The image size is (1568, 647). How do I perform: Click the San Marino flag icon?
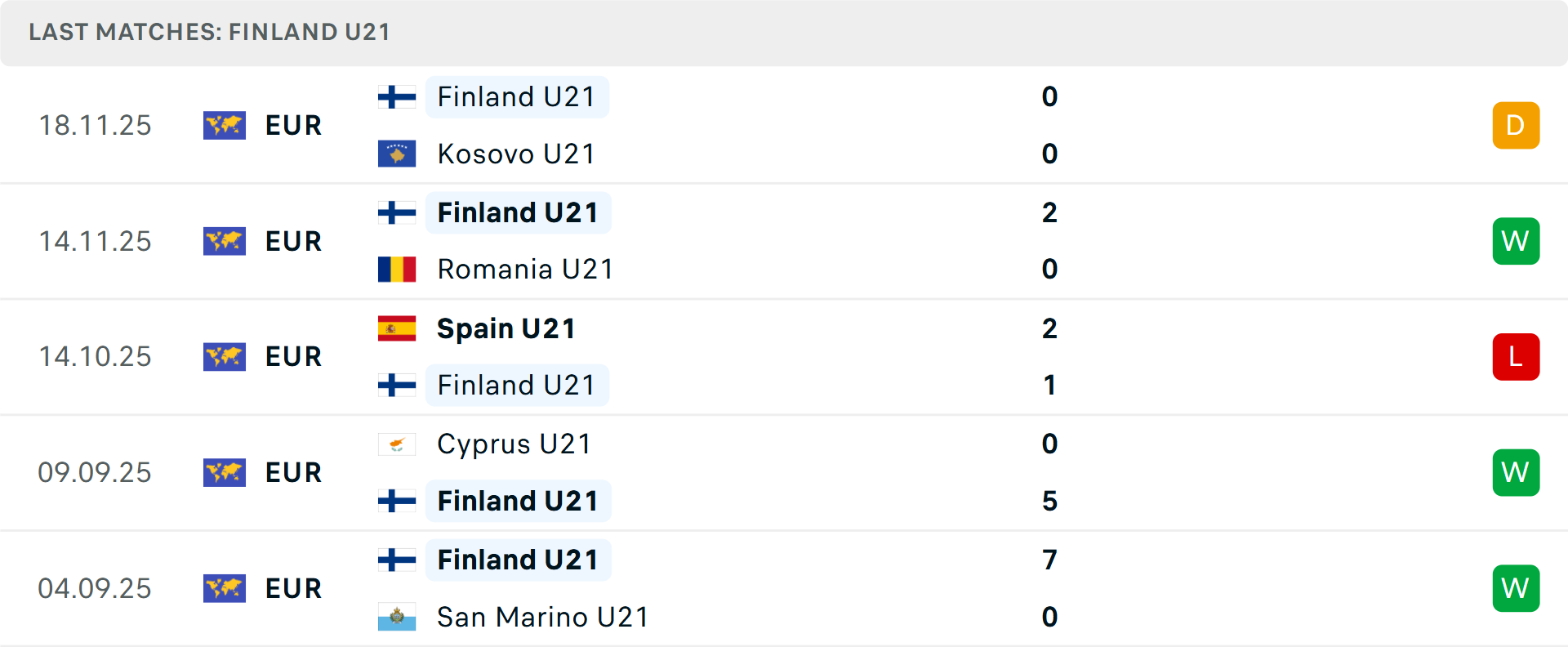(397, 617)
